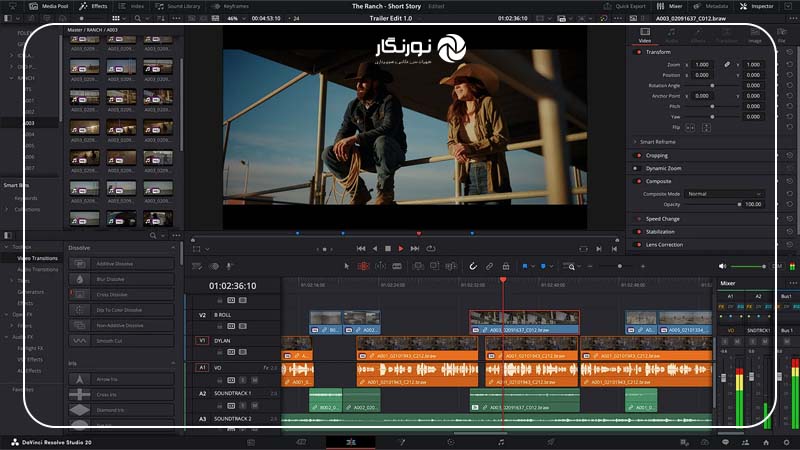Toggle the Transform enable switch

coord(638,52)
